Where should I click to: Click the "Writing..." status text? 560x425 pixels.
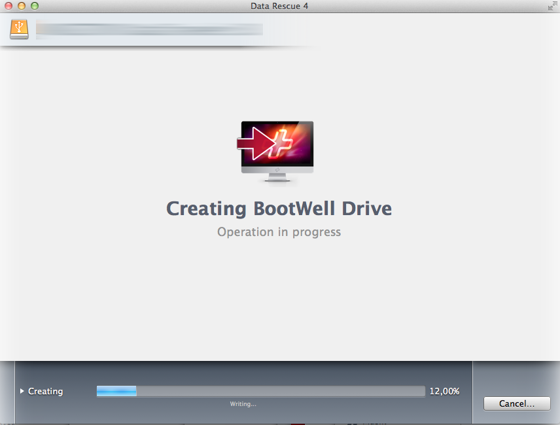click(x=243, y=404)
